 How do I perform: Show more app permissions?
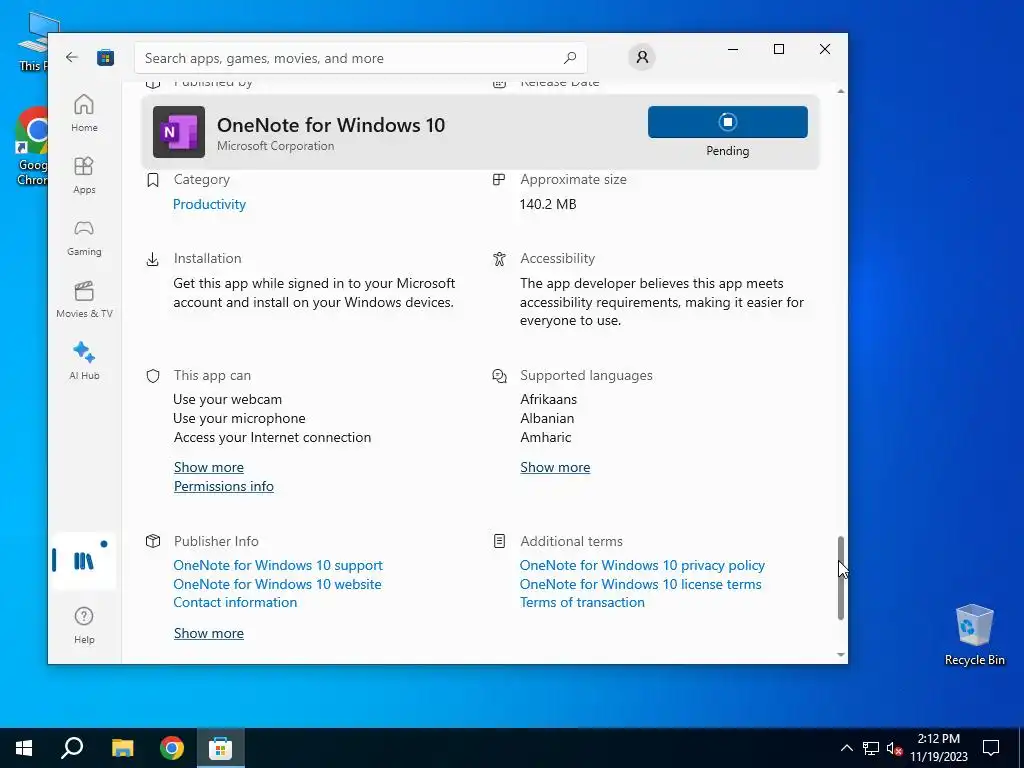pyautogui.click(x=208, y=467)
